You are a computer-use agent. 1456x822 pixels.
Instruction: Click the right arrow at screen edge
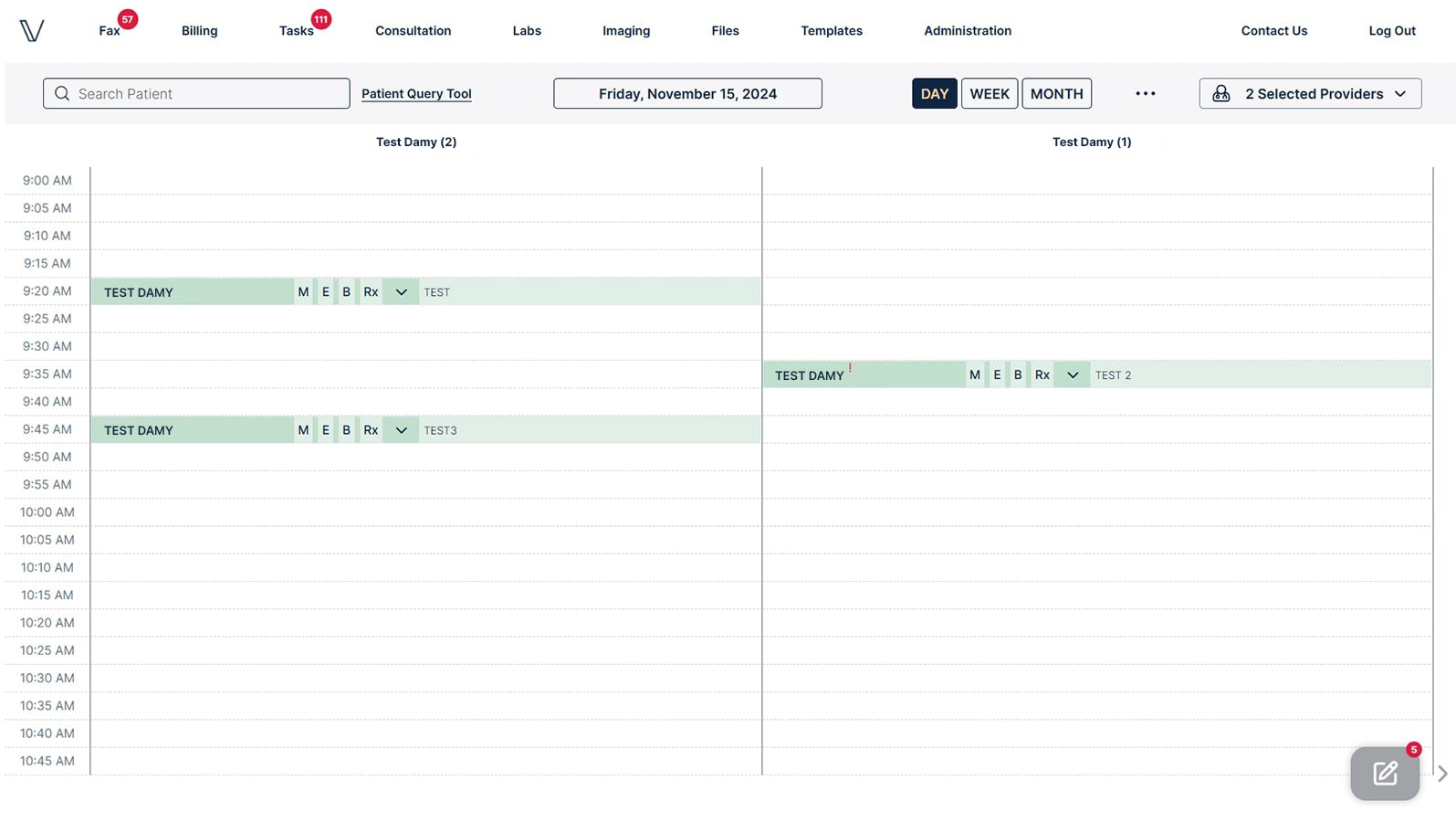pyautogui.click(x=1442, y=774)
